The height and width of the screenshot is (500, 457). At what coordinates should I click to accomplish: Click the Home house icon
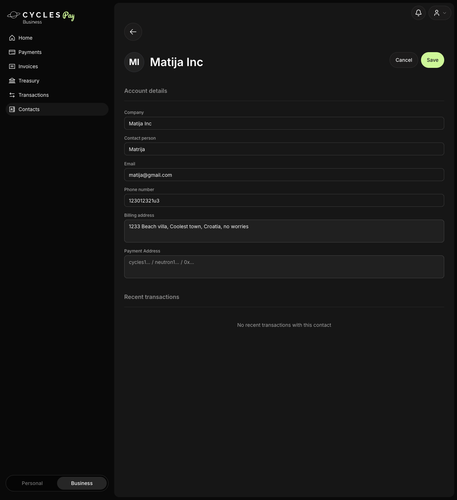click(x=12, y=38)
